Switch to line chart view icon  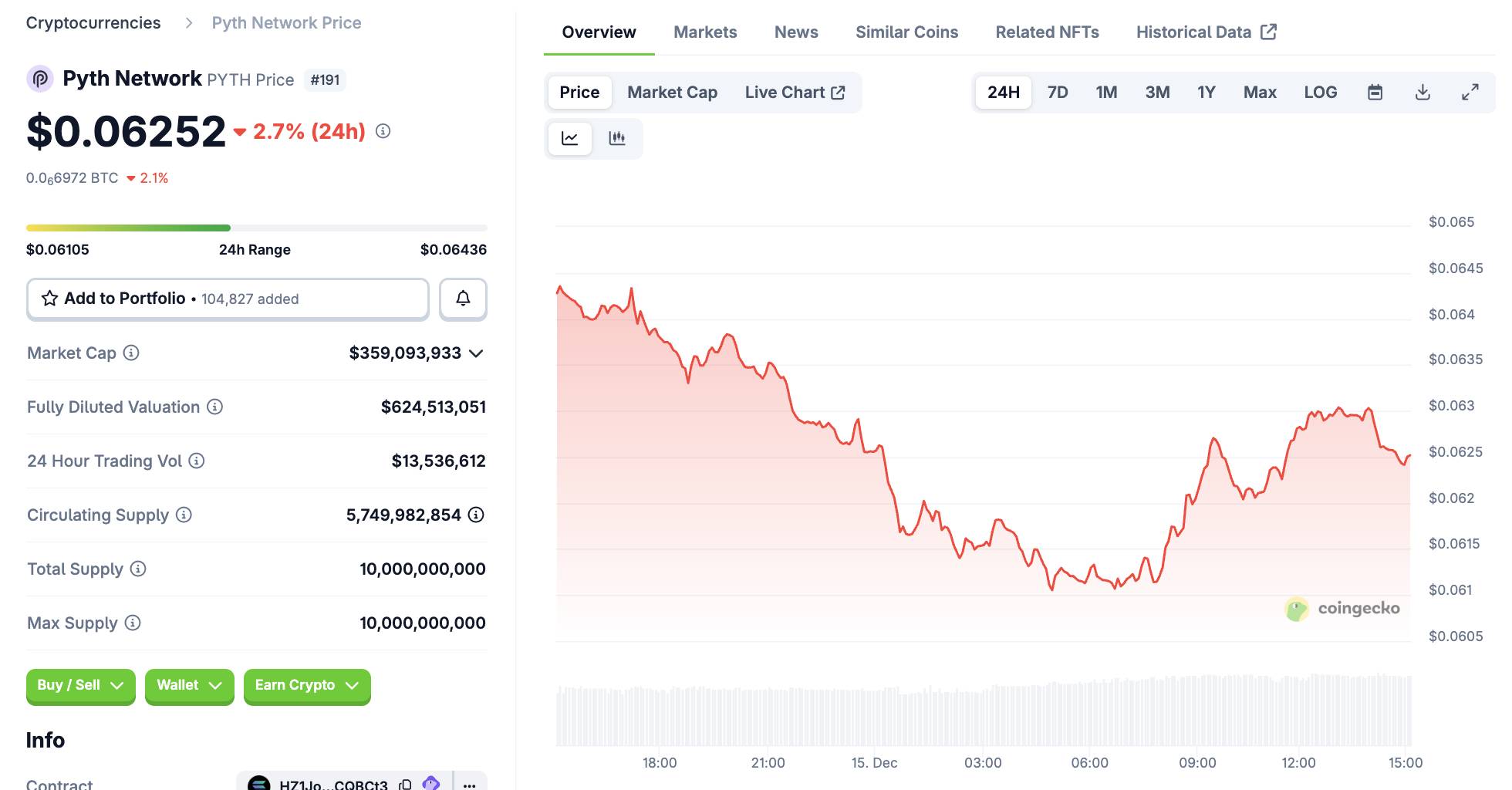pos(570,139)
